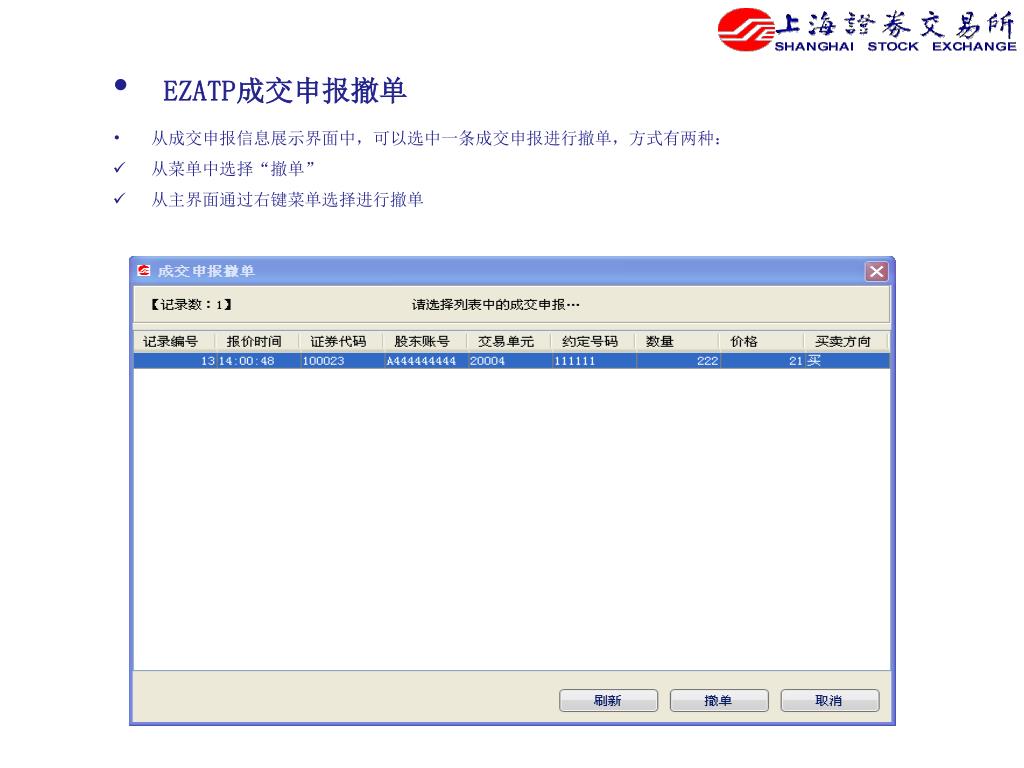Click the 撤单 cancel-order button
The width and height of the screenshot is (1024, 768).
(x=719, y=700)
